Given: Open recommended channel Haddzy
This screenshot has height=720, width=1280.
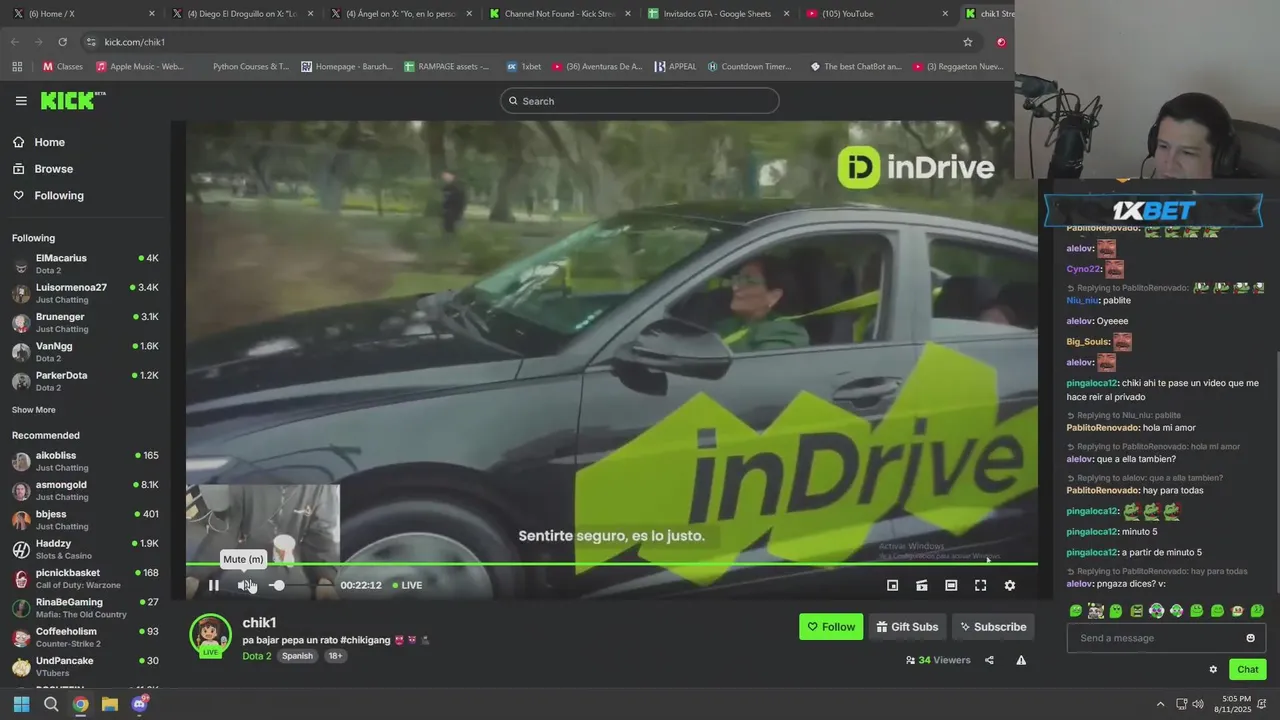Looking at the screenshot, I should point(85,549).
